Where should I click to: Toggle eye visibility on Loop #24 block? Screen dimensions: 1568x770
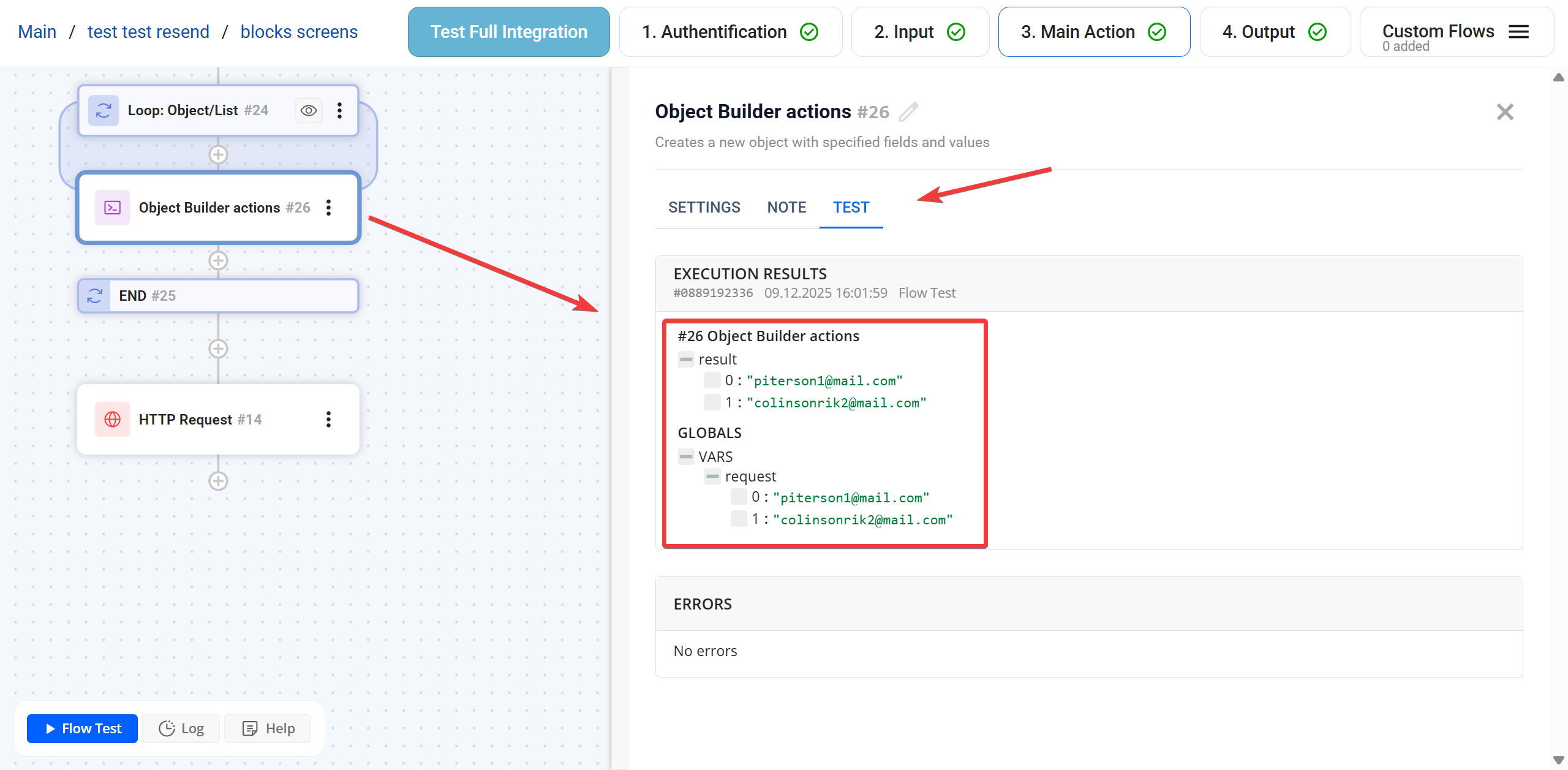[309, 110]
